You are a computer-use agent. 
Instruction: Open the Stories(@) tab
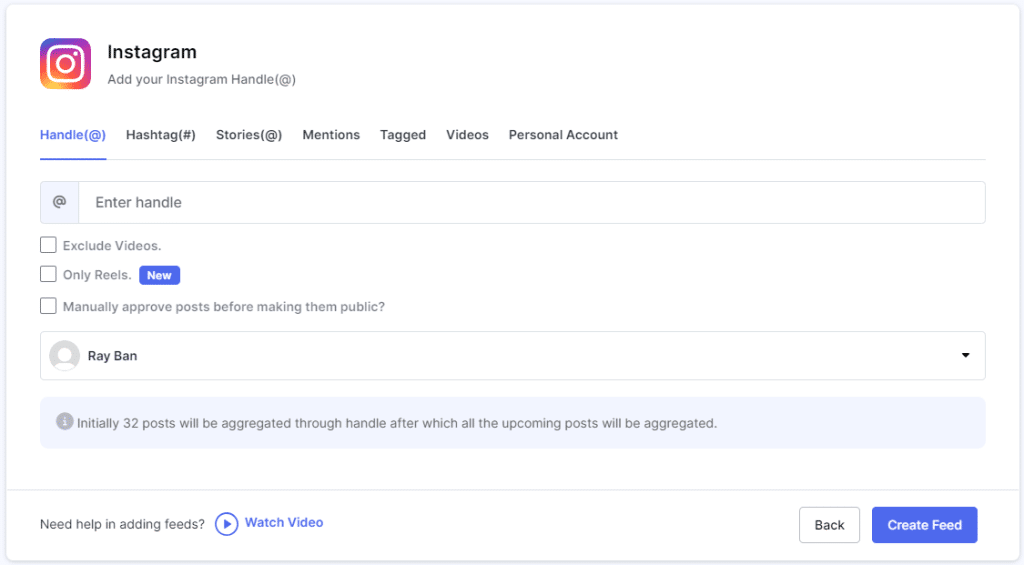[249, 135]
